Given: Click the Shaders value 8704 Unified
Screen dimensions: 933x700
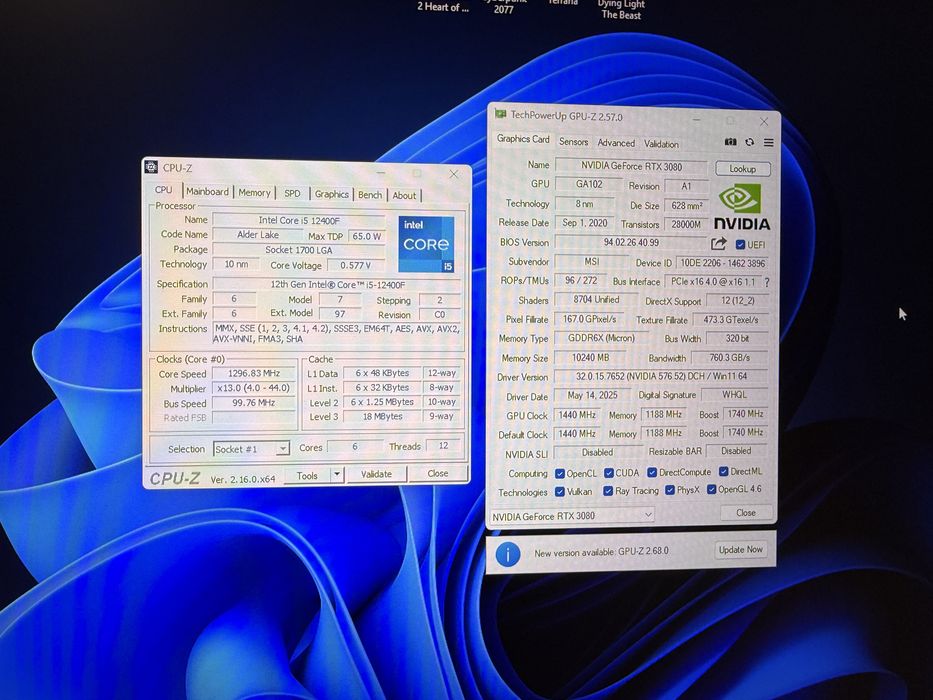Looking at the screenshot, I should (596, 299).
